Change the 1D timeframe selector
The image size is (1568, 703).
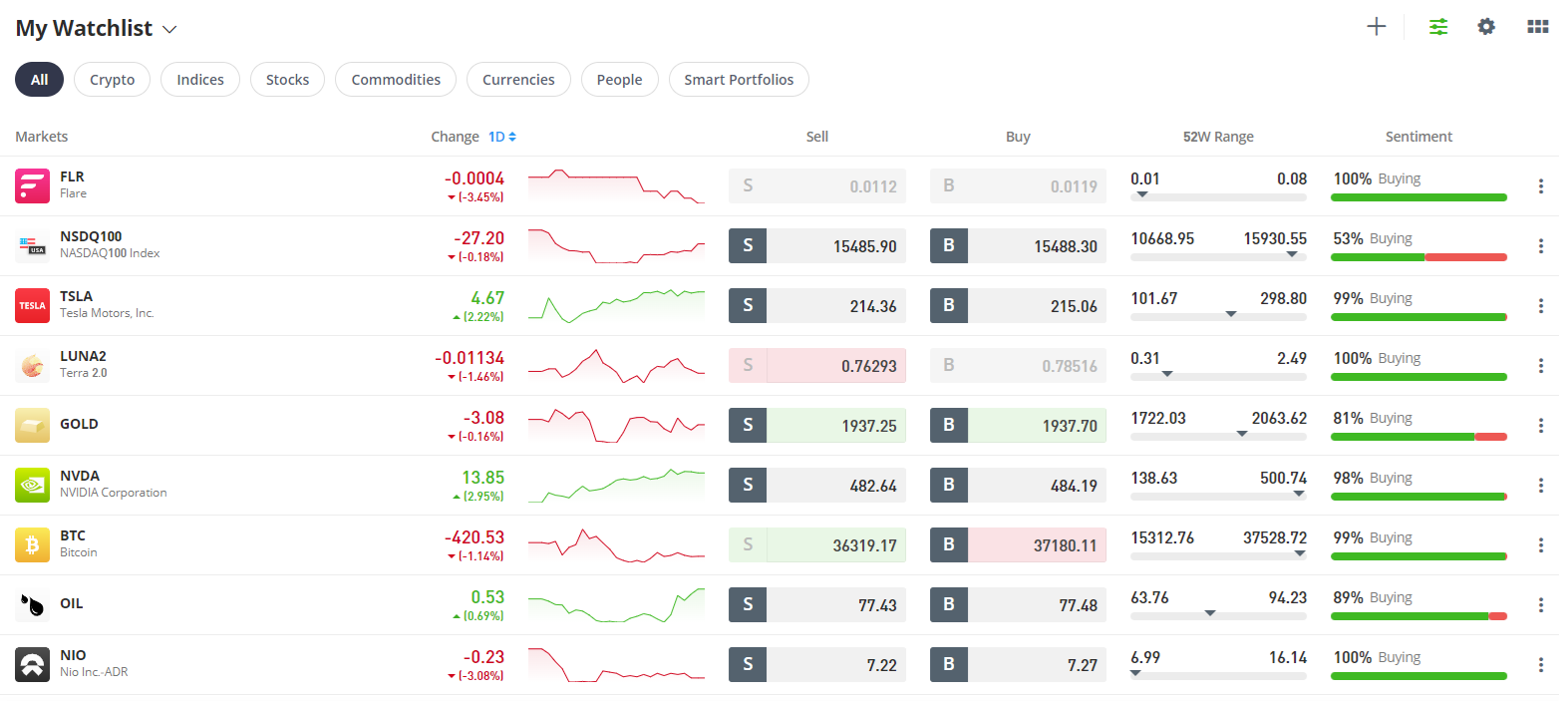click(501, 137)
